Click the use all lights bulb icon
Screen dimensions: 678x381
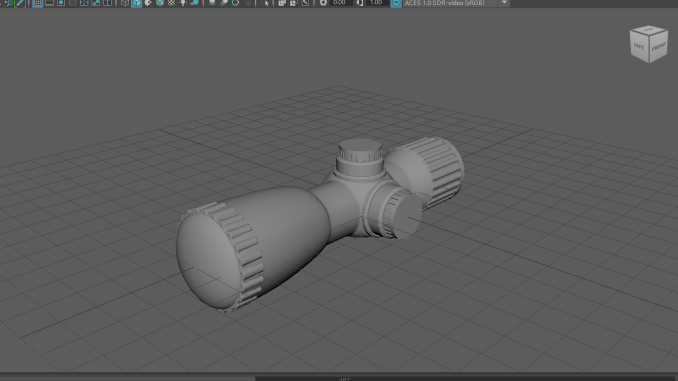tap(183, 3)
